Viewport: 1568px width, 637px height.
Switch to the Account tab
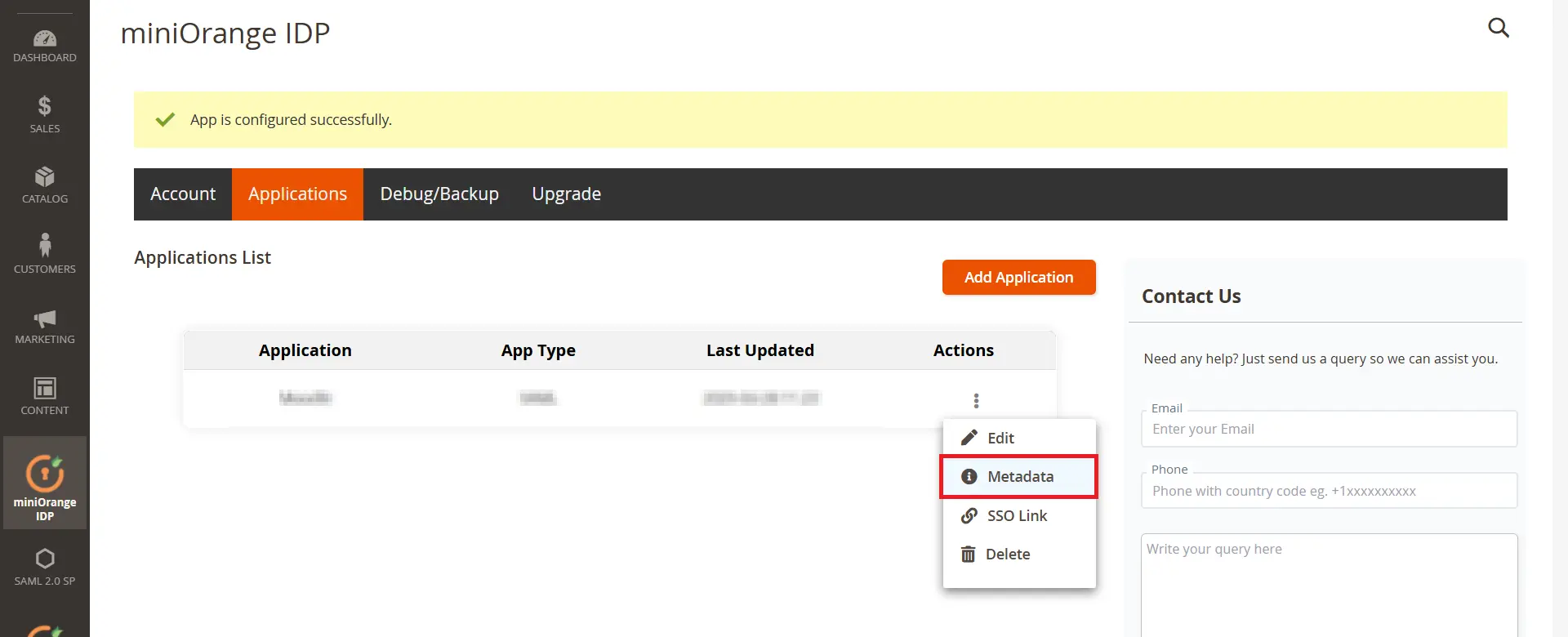pos(183,194)
